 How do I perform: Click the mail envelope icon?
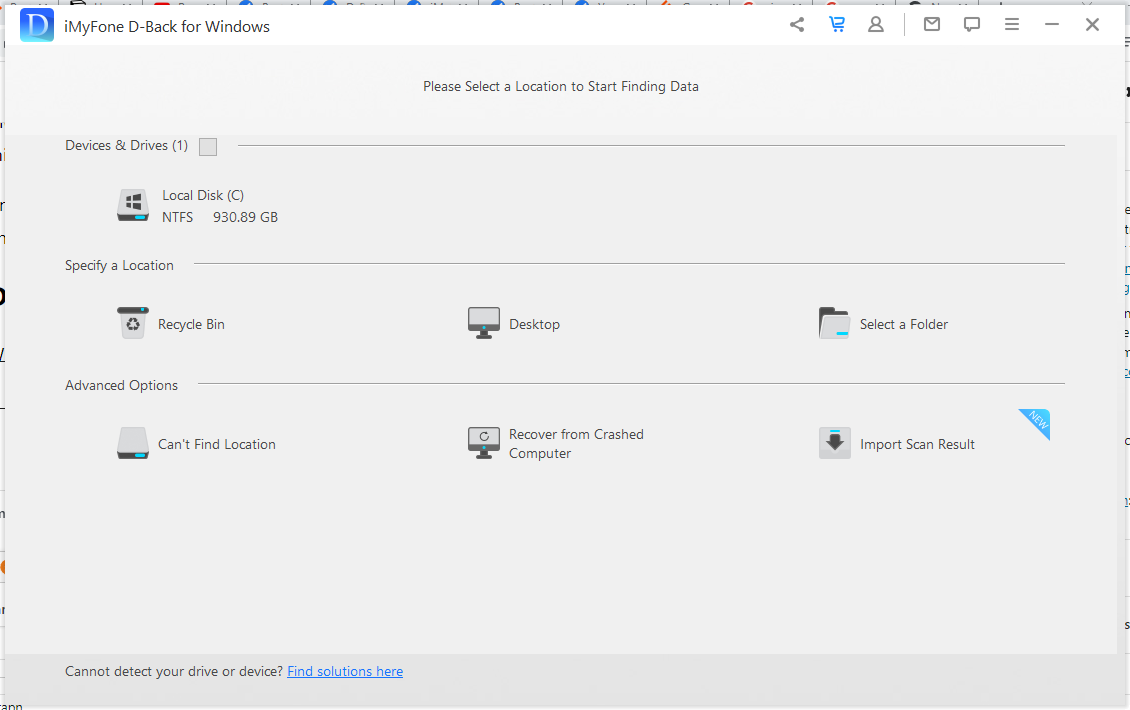(x=932, y=25)
